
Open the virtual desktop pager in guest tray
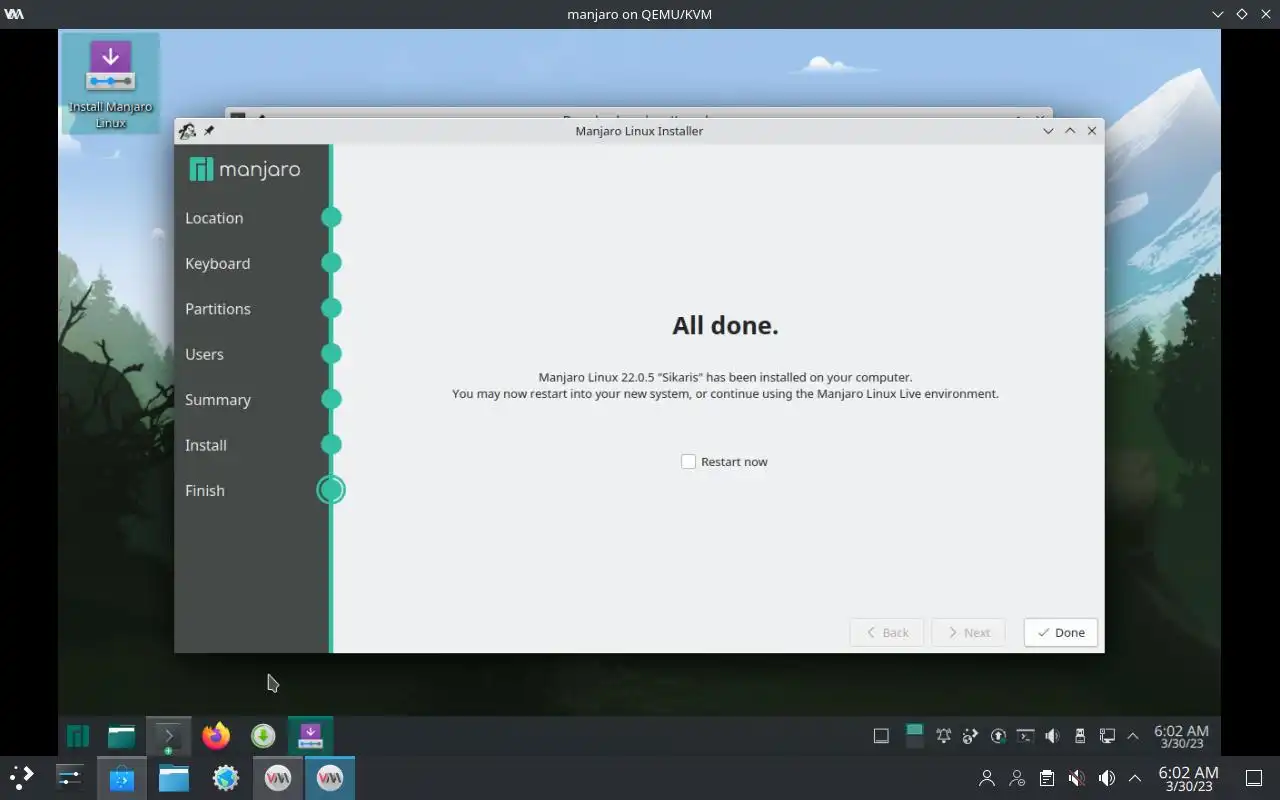914,736
